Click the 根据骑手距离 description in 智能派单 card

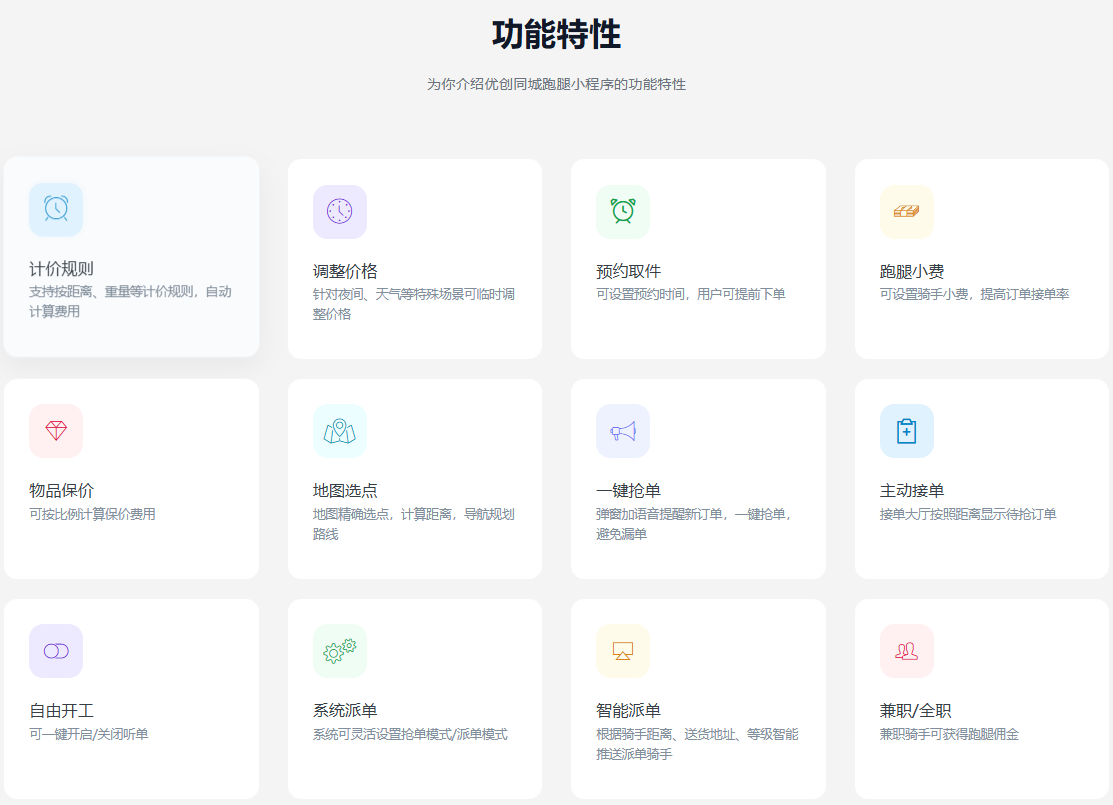(x=696, y=743)
